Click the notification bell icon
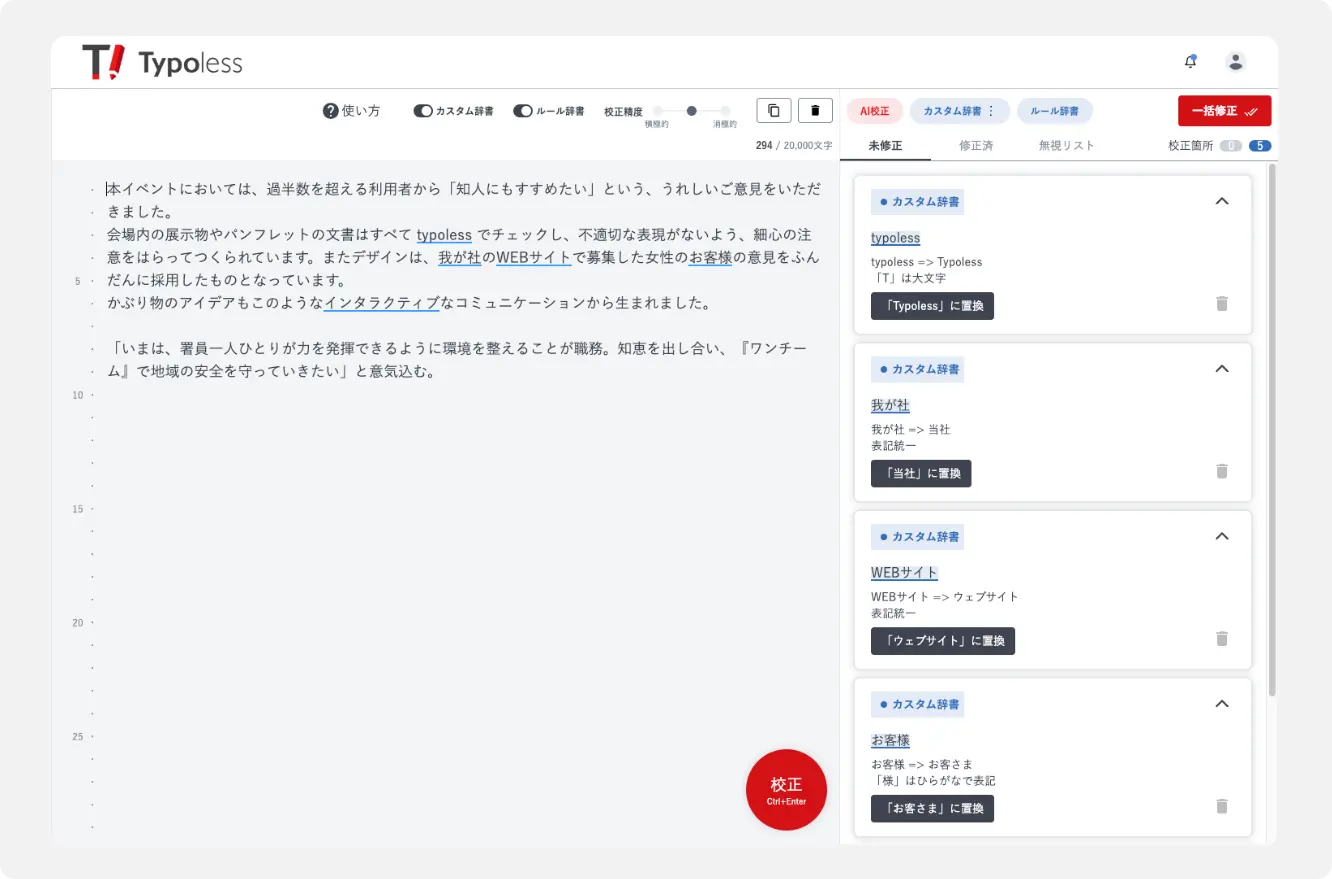 tap(1190, 62)
